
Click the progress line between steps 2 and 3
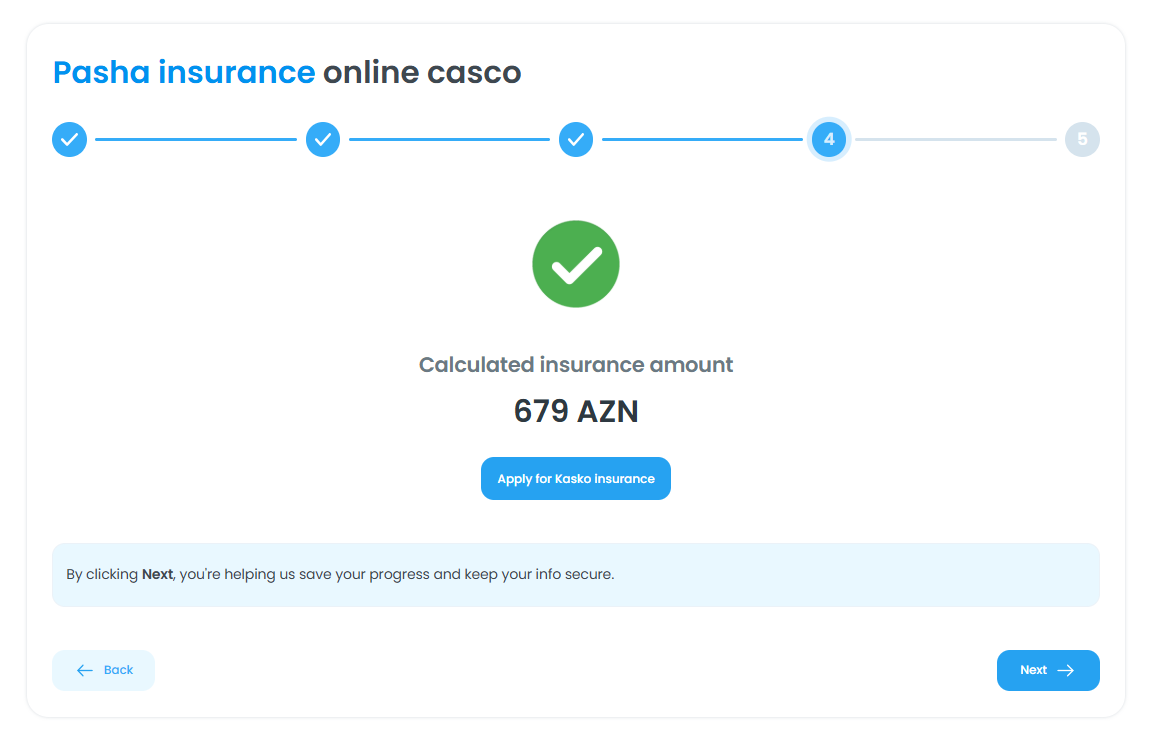pyautogui.click(x=449, y=140)
